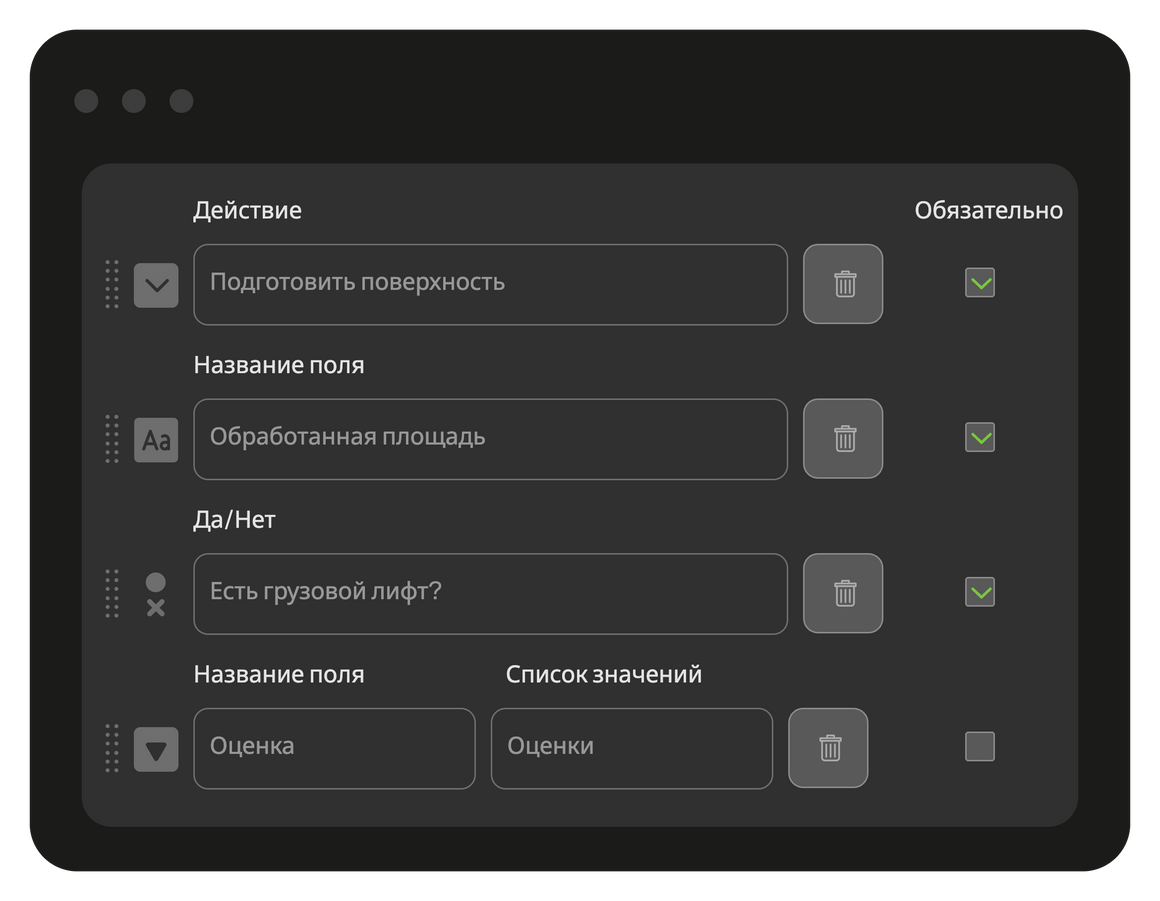The height and width of the screenshot is (901, 1160).
Task: Click the 'Aa' text field type icon
Action: (x=156, y=440)
